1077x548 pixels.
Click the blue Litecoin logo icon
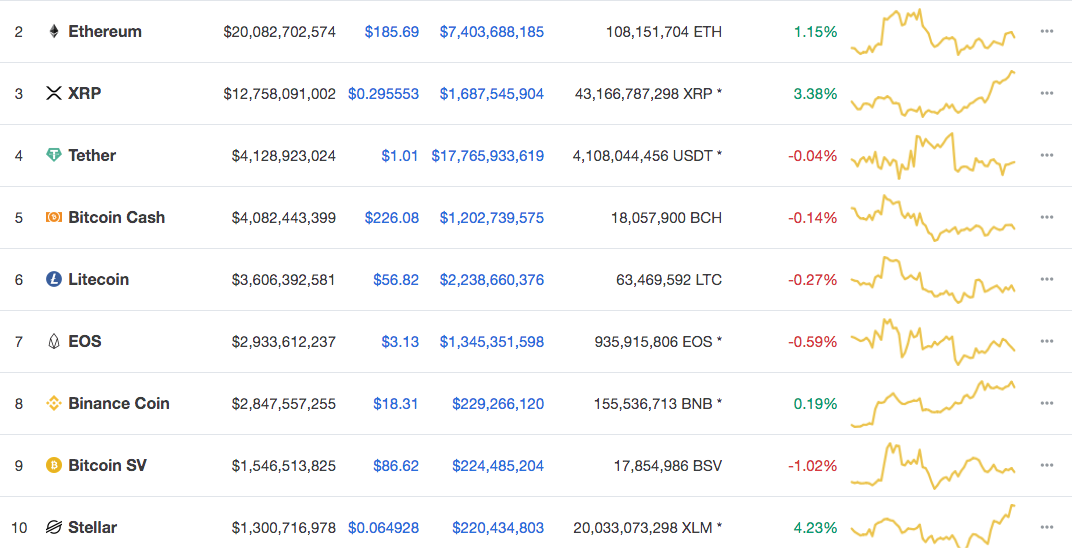pos(54,279)
